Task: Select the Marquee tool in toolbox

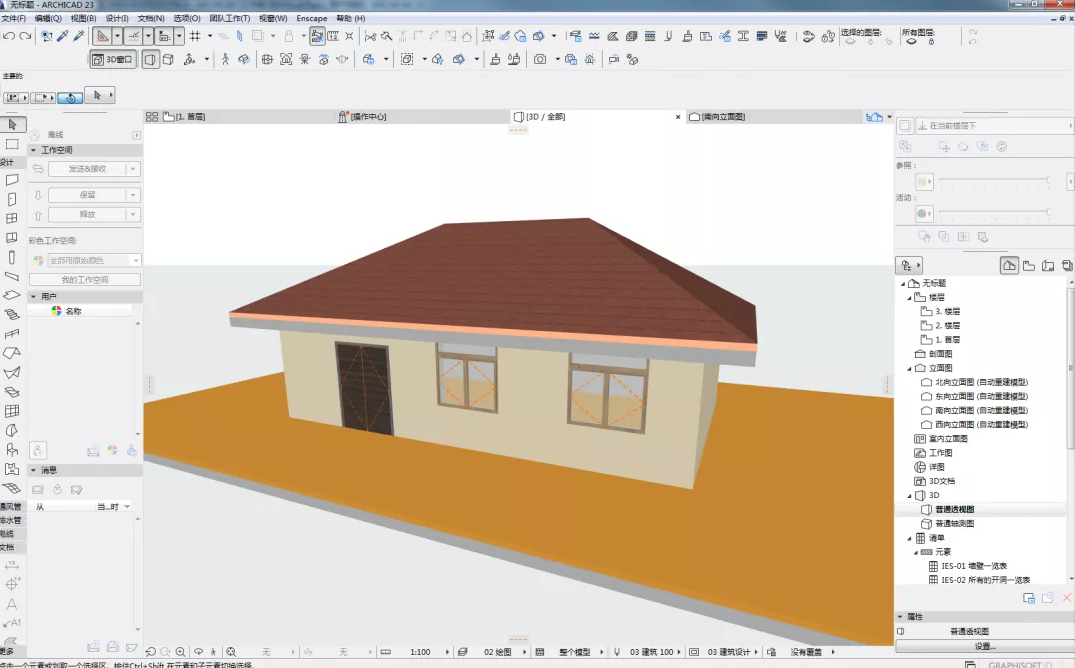Action: click(x=12, y=144)
